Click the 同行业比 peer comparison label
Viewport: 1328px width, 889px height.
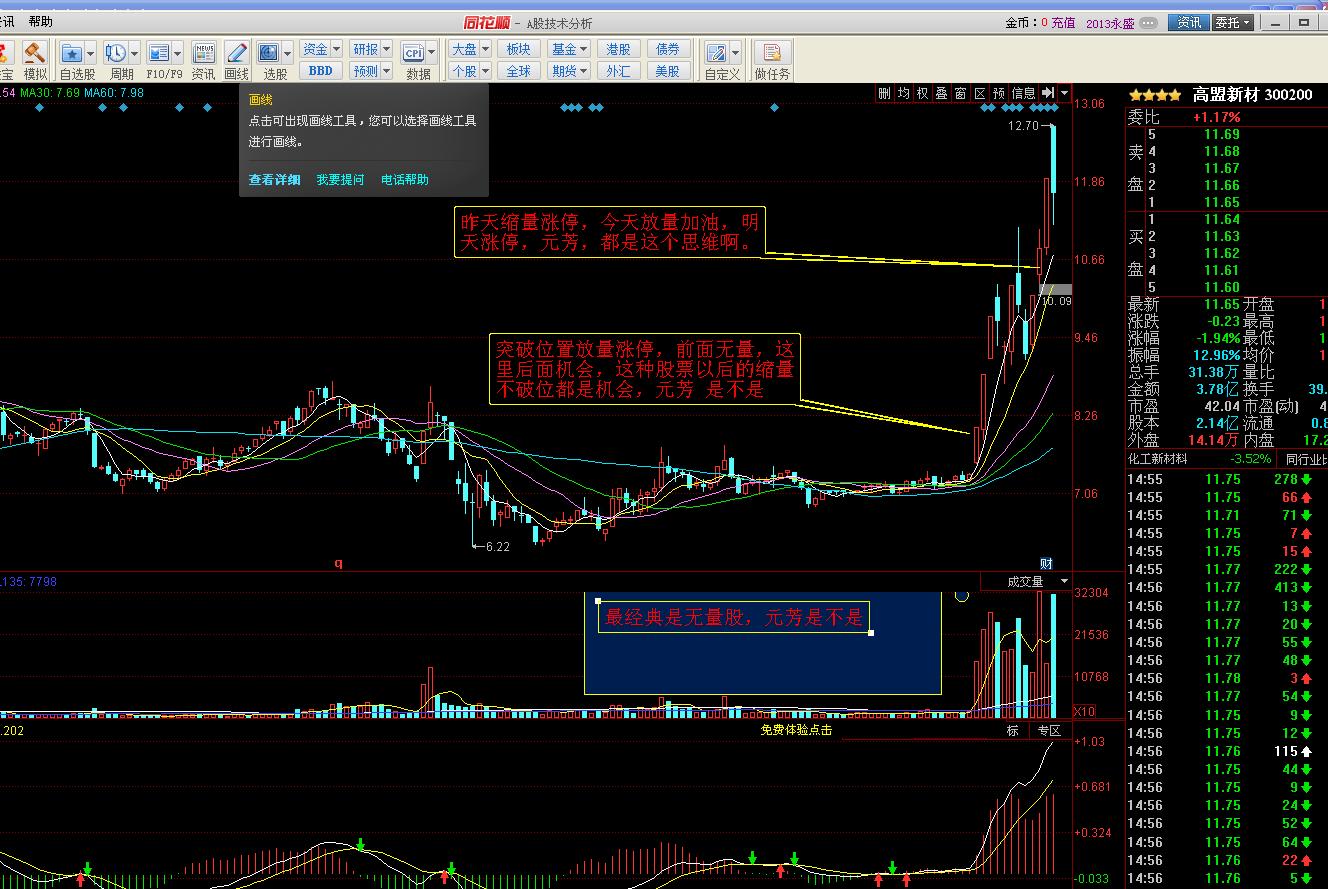pyautogui.click(x=1305, y=459)
